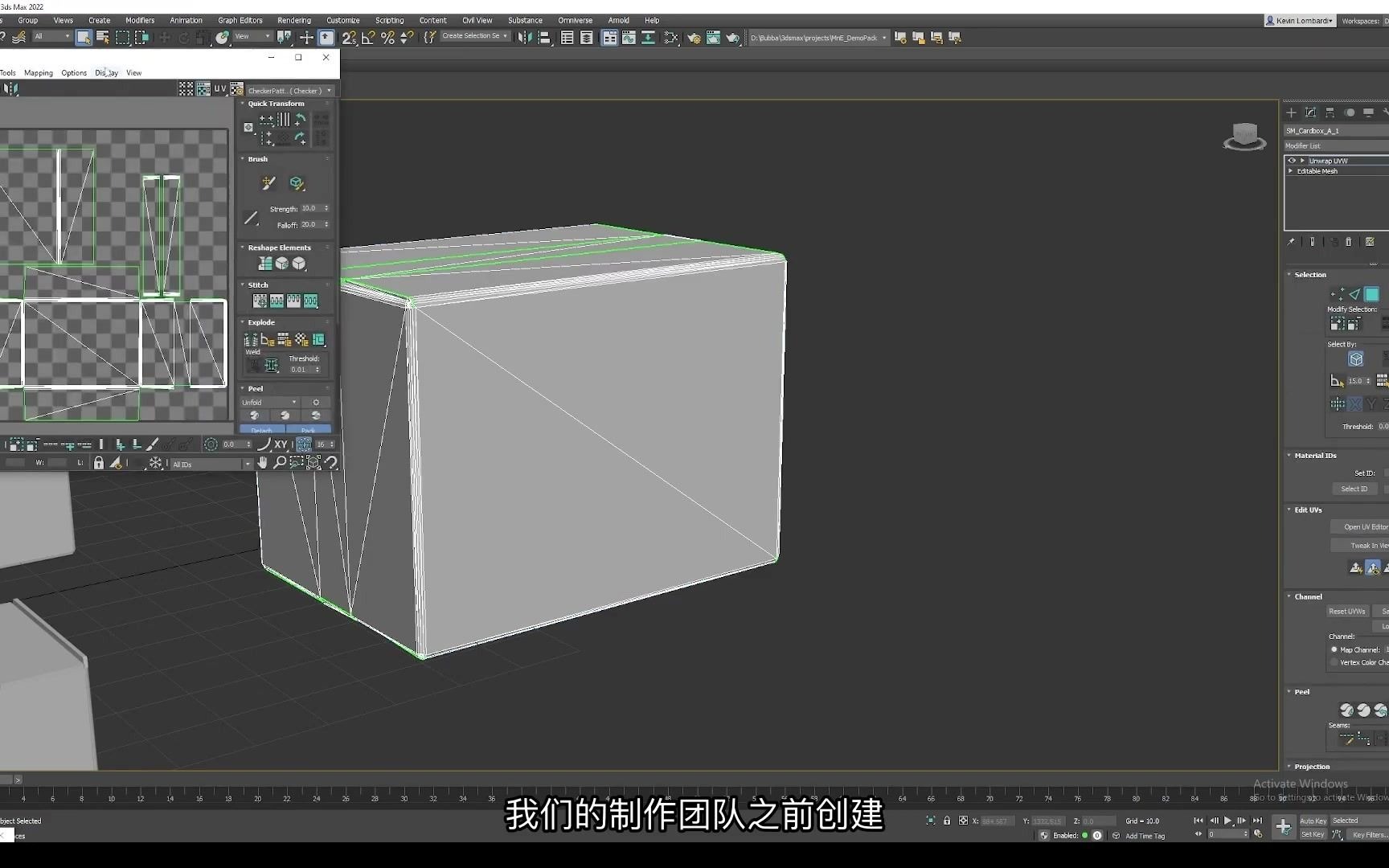
Task: Select the Zoom tool in the UV editor
Action: tap(281, 463)
